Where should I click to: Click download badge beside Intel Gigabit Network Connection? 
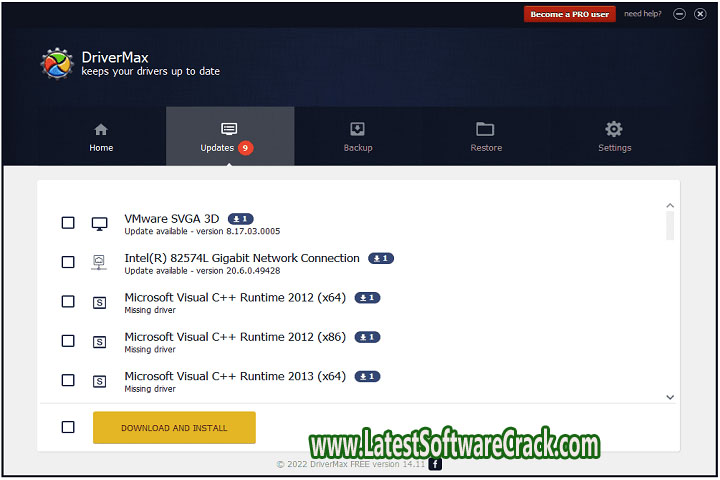(381, 258)
